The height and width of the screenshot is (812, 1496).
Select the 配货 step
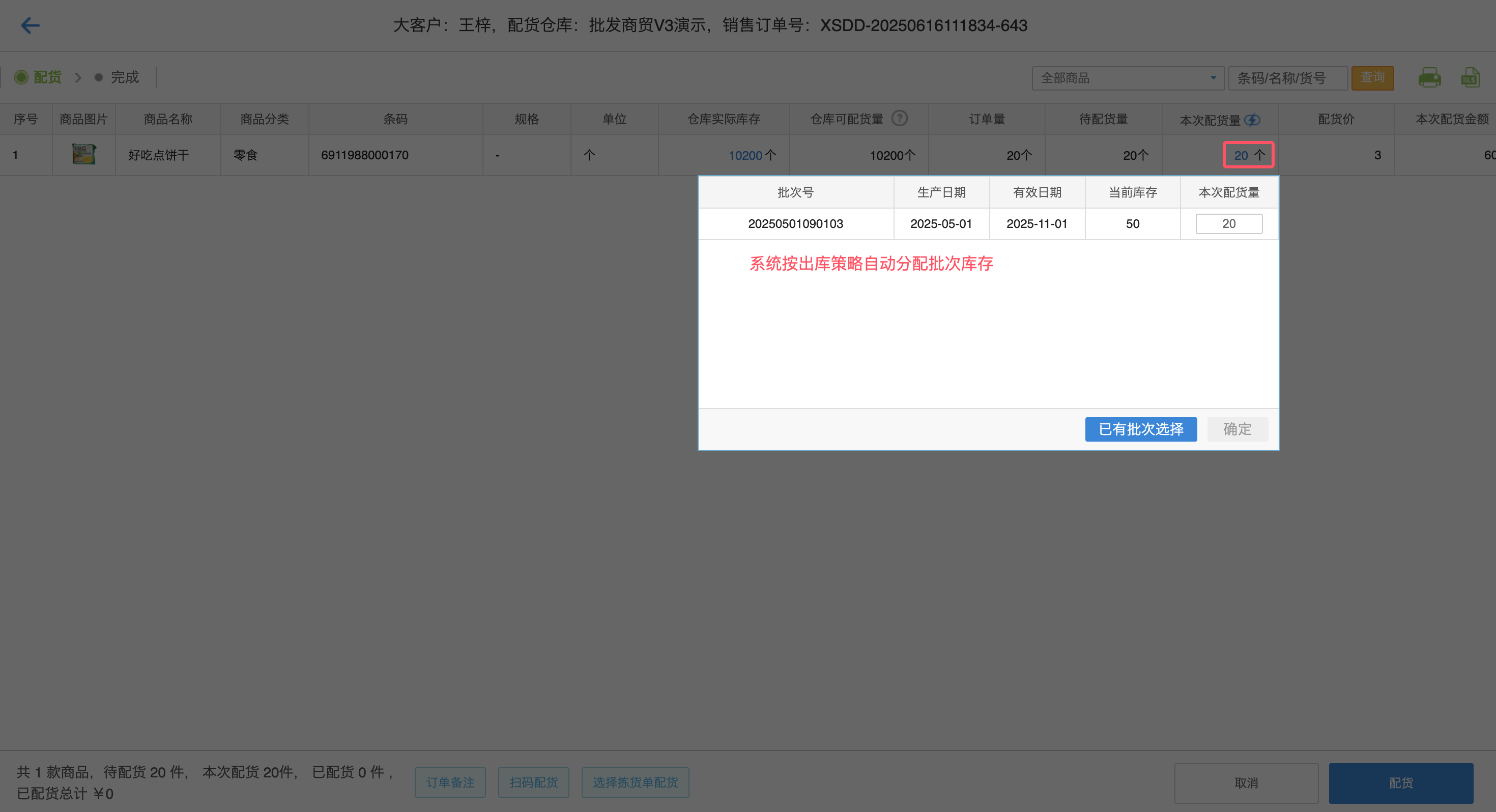pos(38,77)
